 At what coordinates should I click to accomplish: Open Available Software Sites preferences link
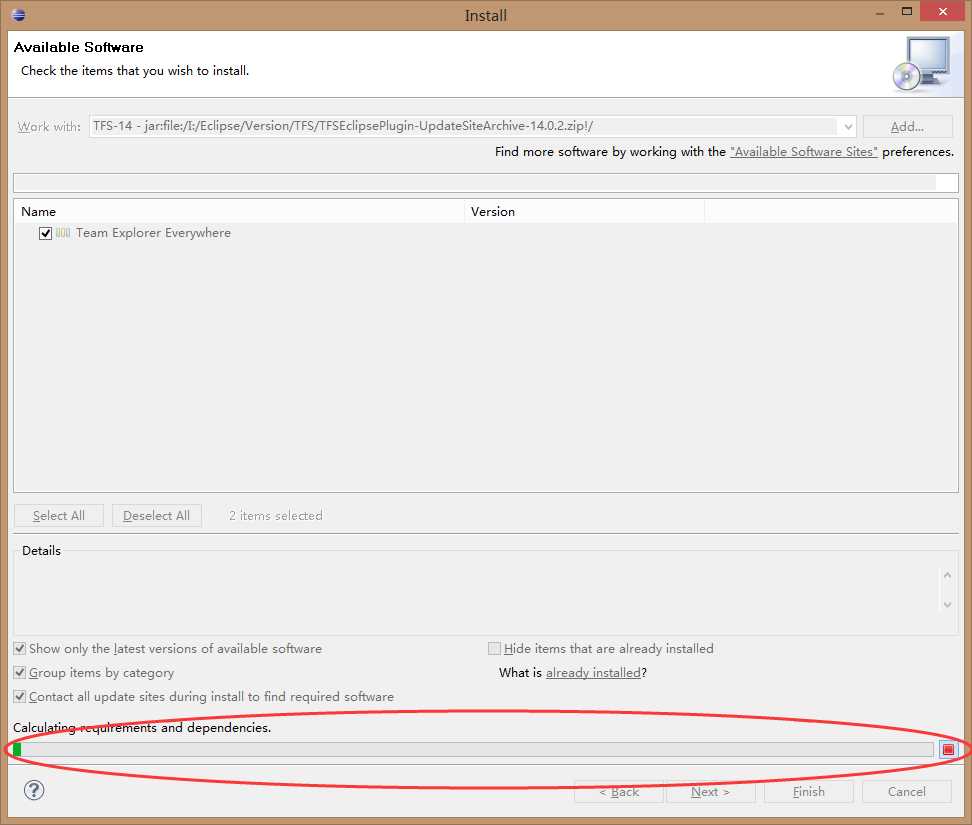[x=803, y=152]
